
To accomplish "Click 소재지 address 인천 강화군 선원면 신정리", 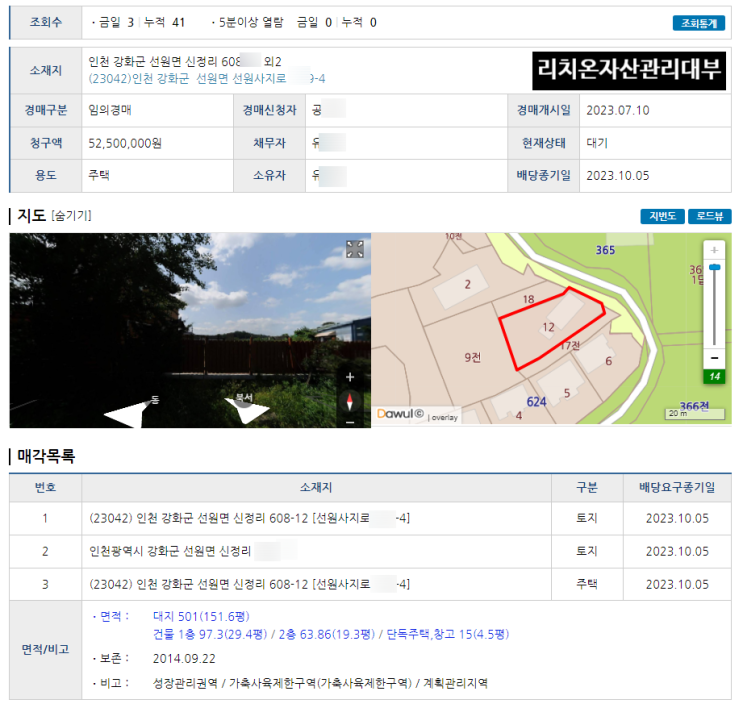I will [185, 62].
